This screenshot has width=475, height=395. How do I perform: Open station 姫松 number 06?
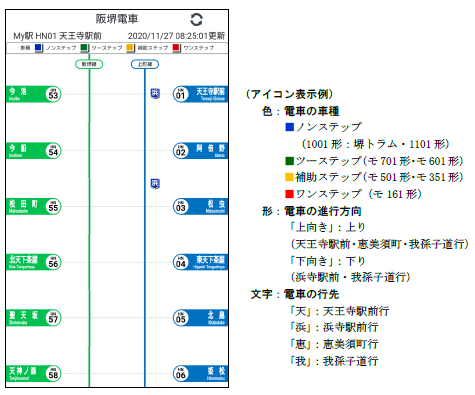[201, 374]
